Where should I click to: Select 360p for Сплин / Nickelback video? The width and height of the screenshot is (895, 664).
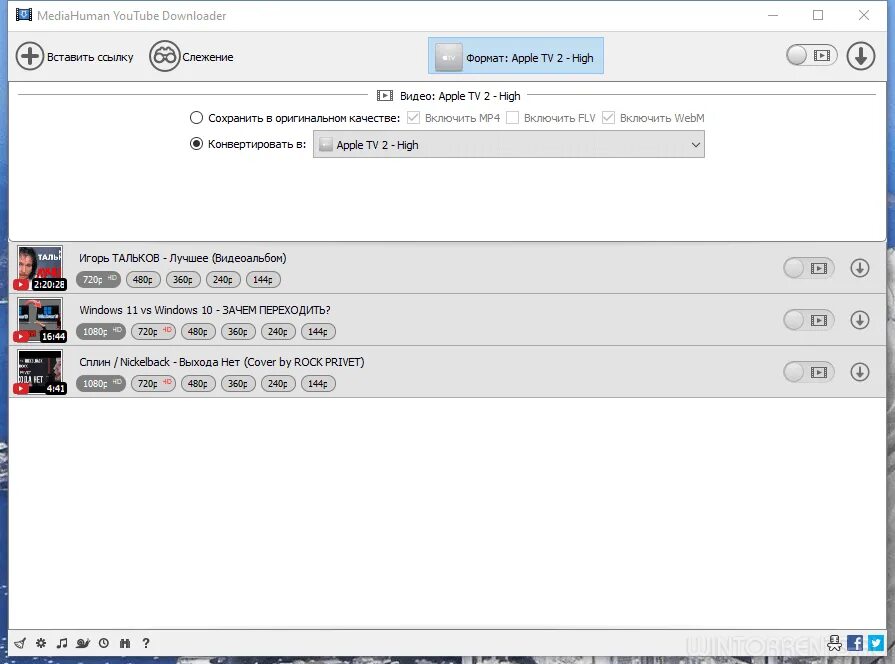pyautogui.click(x=238, y=384)
